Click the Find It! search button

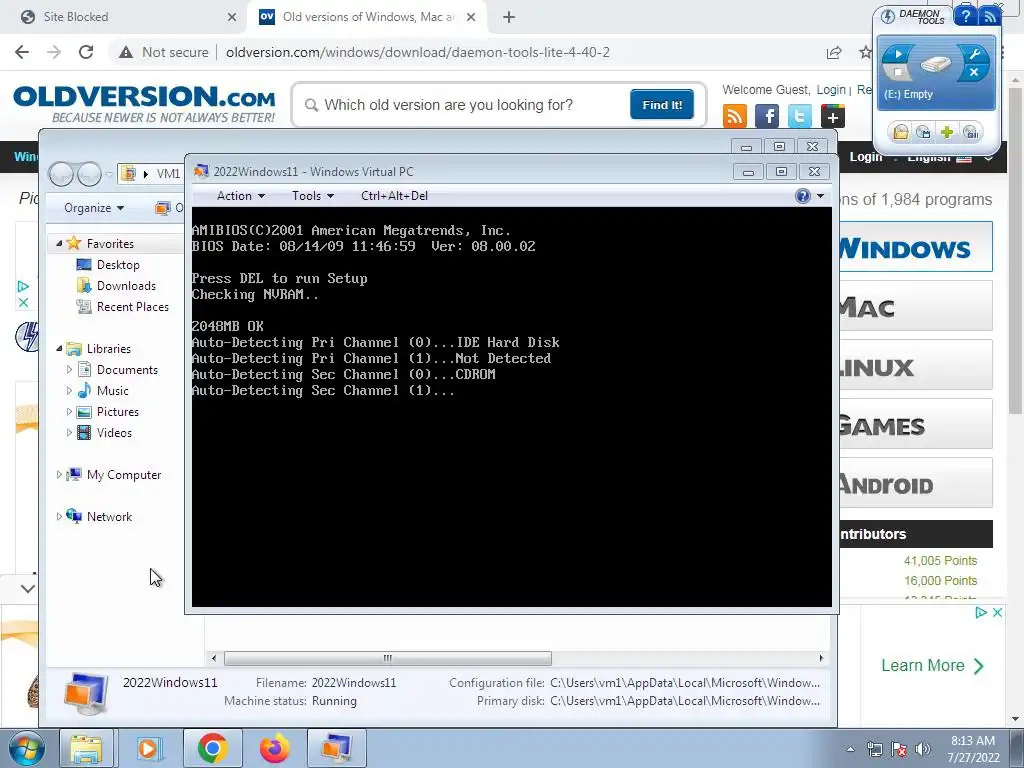(662, 104)
